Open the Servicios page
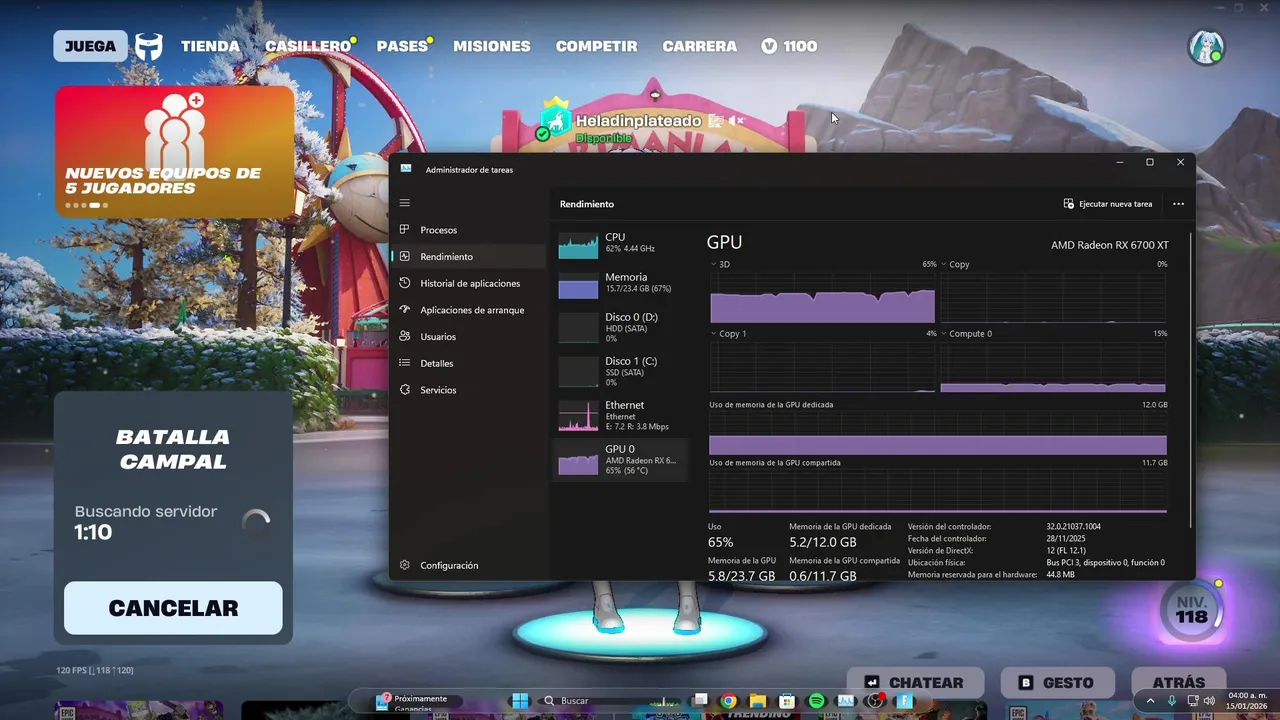The height and width of the screenshot is (720, 1280). [x=468, y=390]
